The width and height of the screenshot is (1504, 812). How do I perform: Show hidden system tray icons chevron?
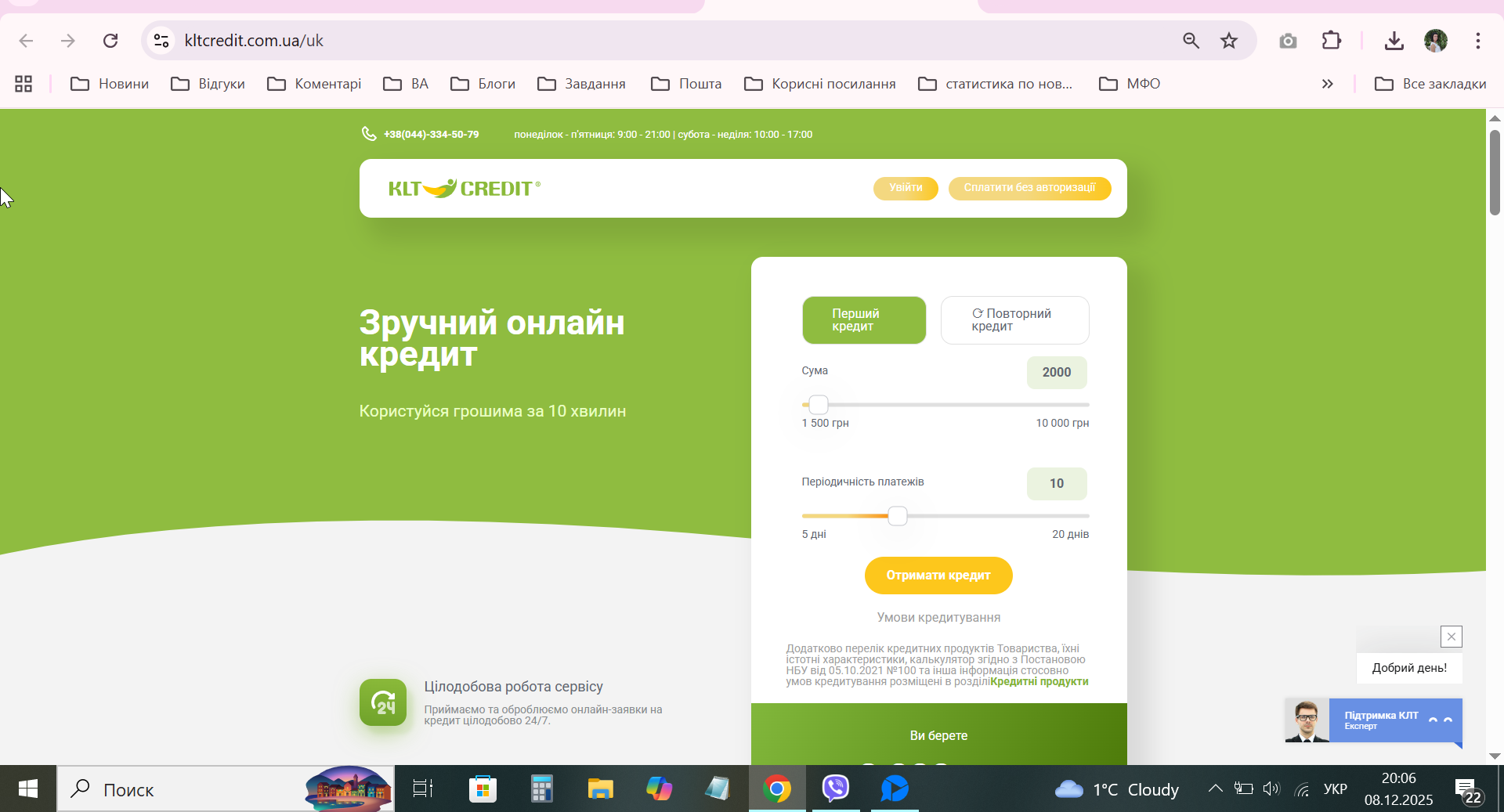[x=1215, y=789]
